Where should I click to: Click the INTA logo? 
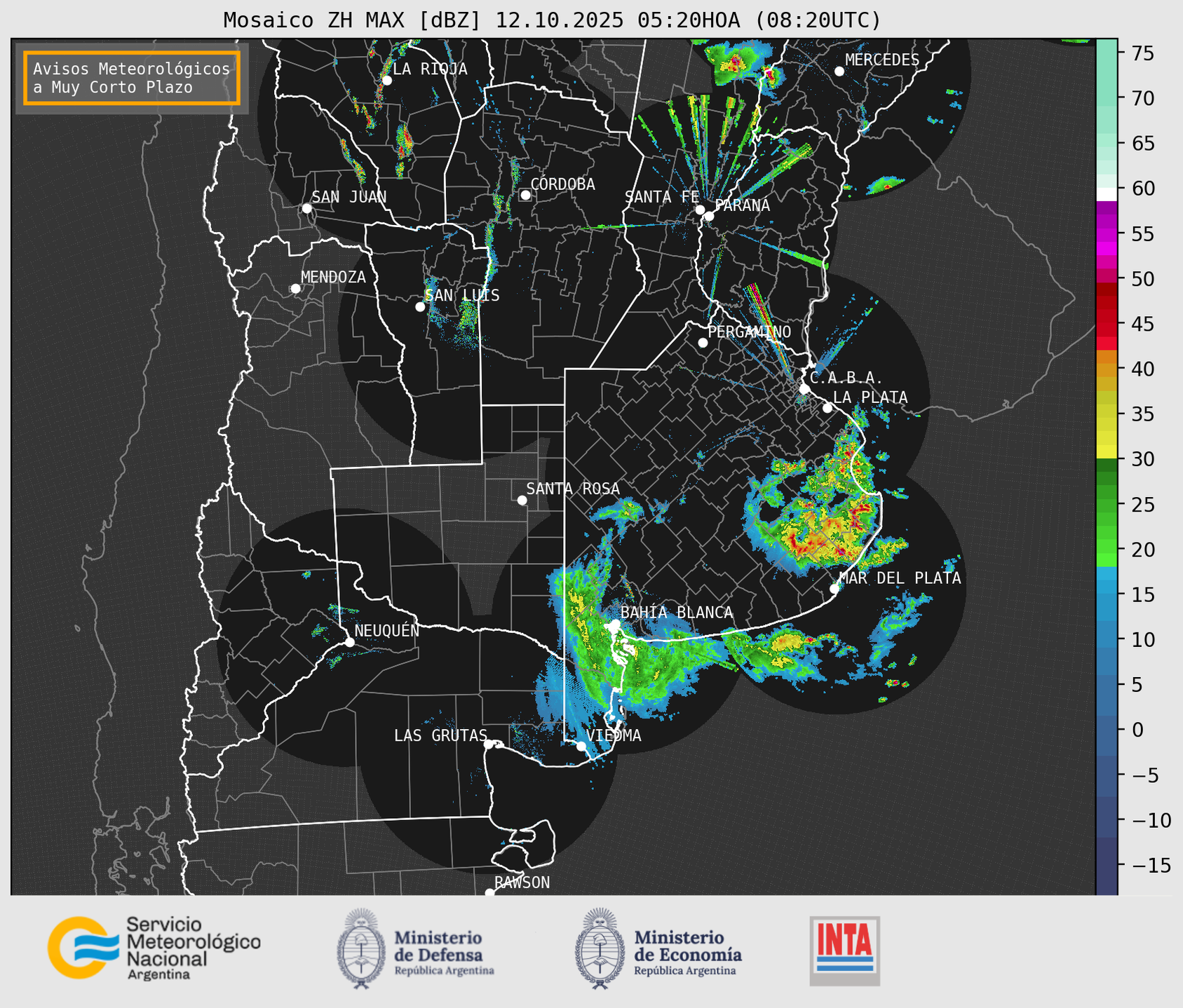point(844,951)
